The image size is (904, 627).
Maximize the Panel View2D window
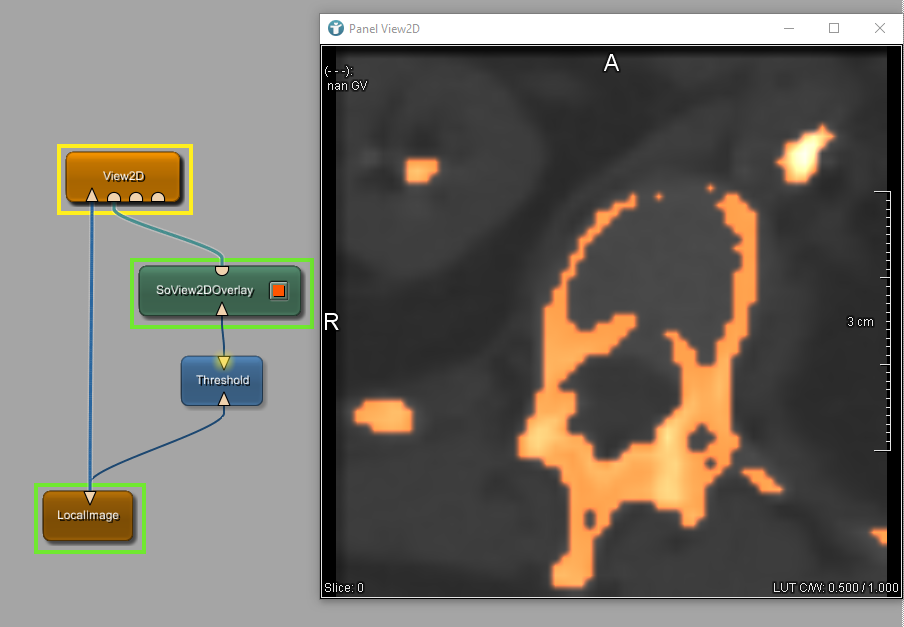tap(834, 28)
